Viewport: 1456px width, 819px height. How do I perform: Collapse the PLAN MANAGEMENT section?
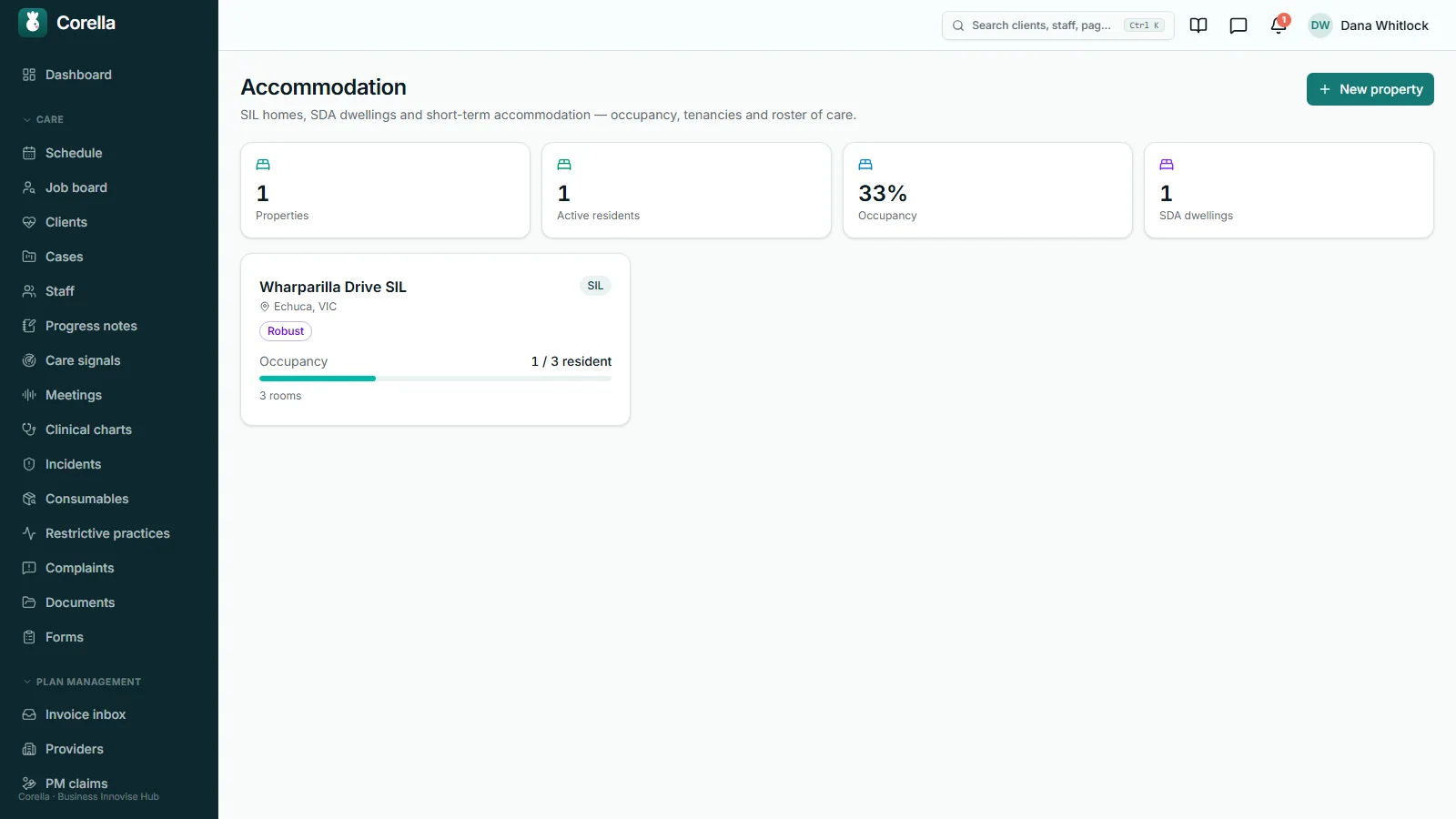tap(82, 682)
